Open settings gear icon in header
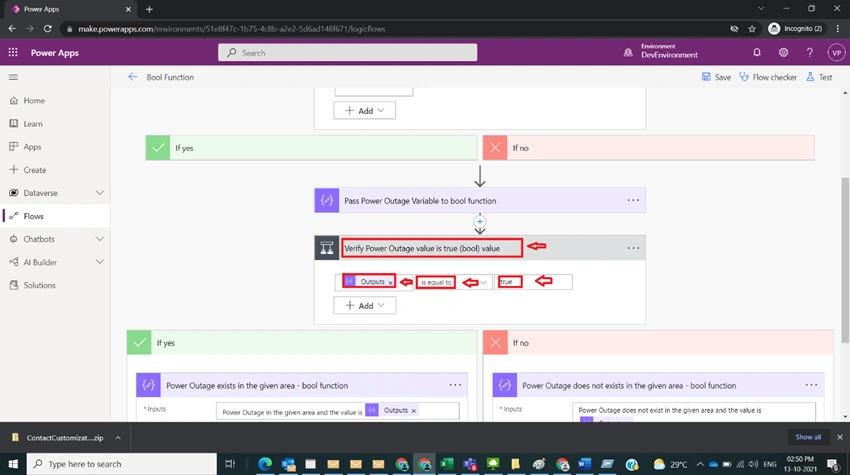Image resolution: width=850 pixels, height=475 pixels. tap(783, 53)
